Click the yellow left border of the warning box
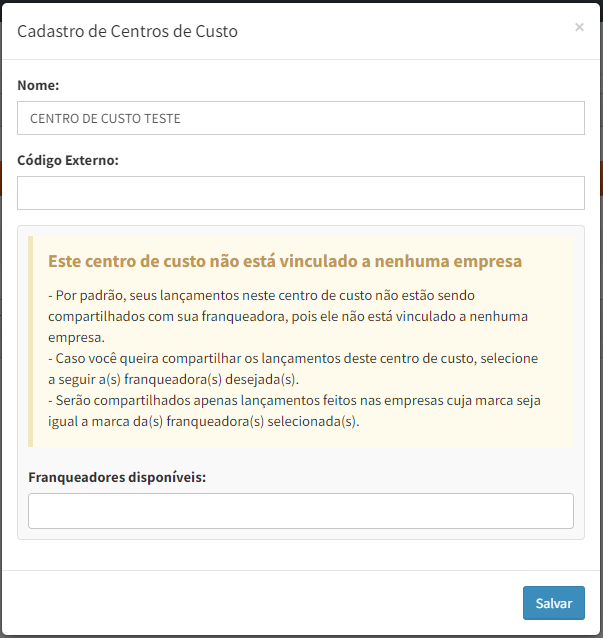Screen dimensions: 603x638 pyautogui.click(x=31, y=341)
